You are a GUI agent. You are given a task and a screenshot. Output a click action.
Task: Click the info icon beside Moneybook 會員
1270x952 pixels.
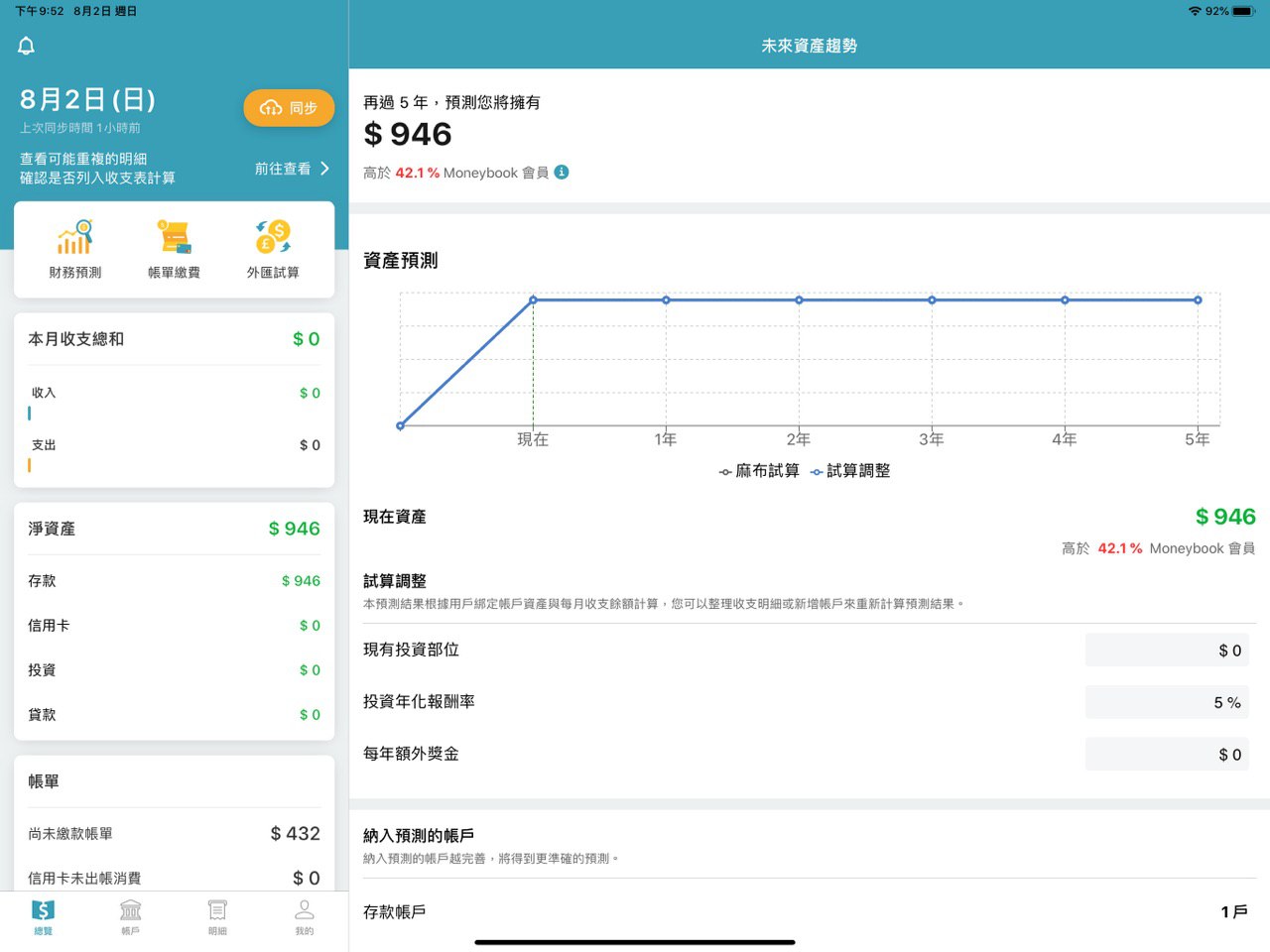coord(562,172)
